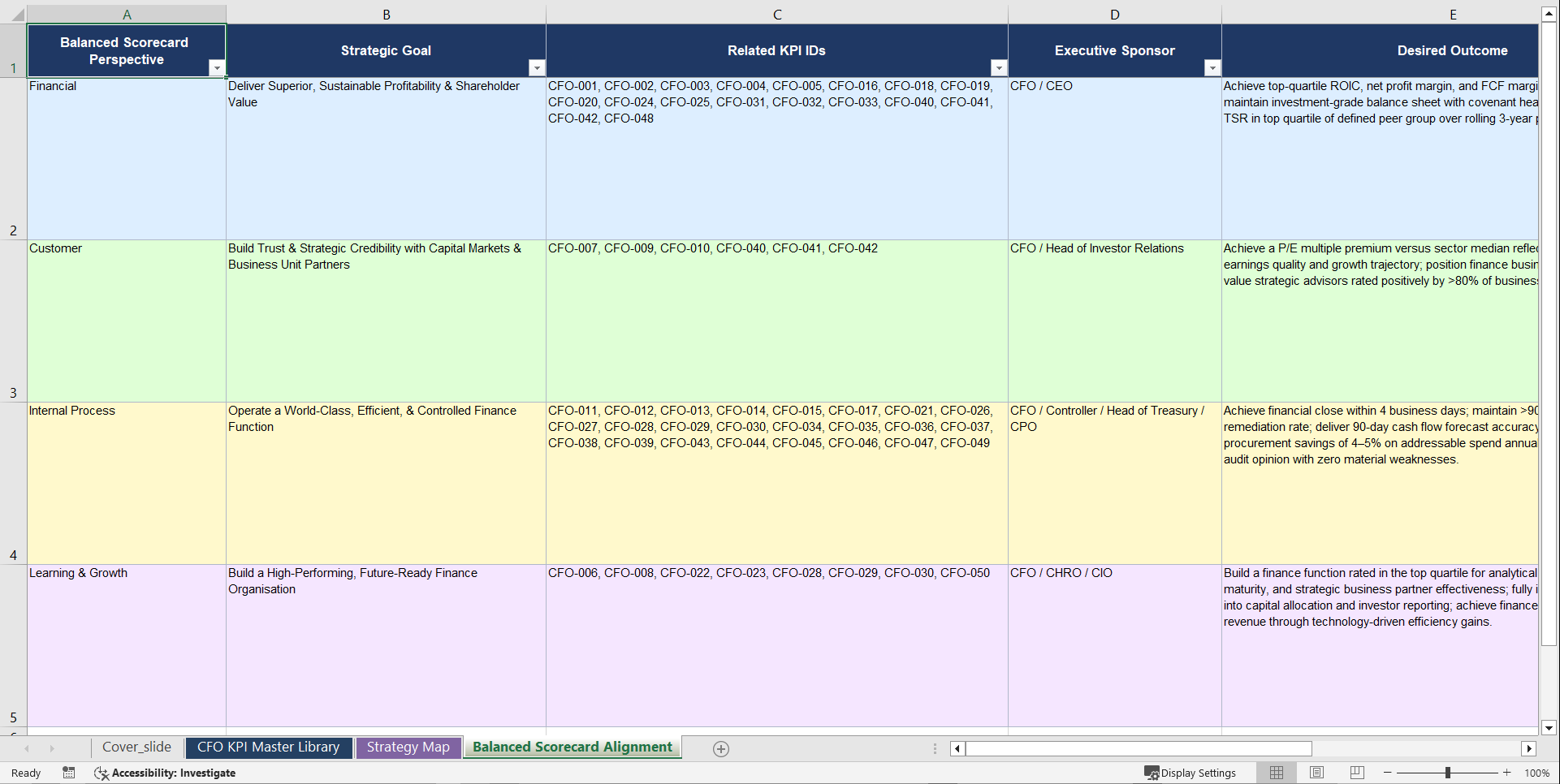Select KPI IDs cell starting CFO-001
The image size is (1560, 784).
[x=777, y=158]
